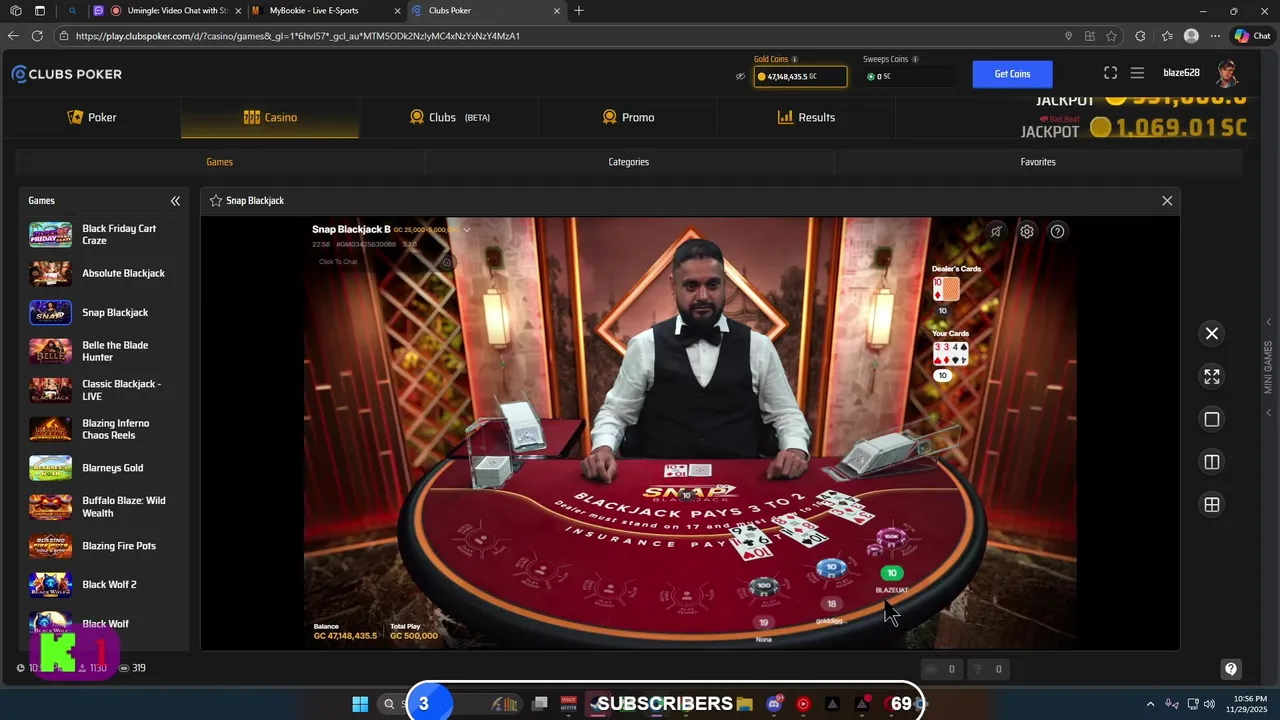Go back in browser history

(13, 36)
